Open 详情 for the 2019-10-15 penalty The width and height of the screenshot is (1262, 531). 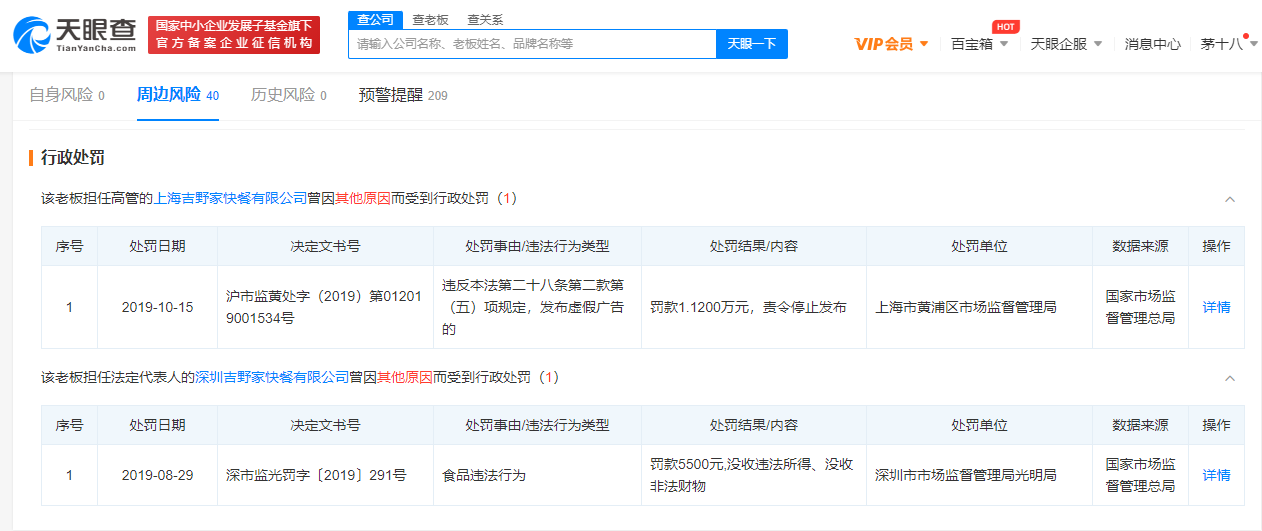coord(1216,307)
